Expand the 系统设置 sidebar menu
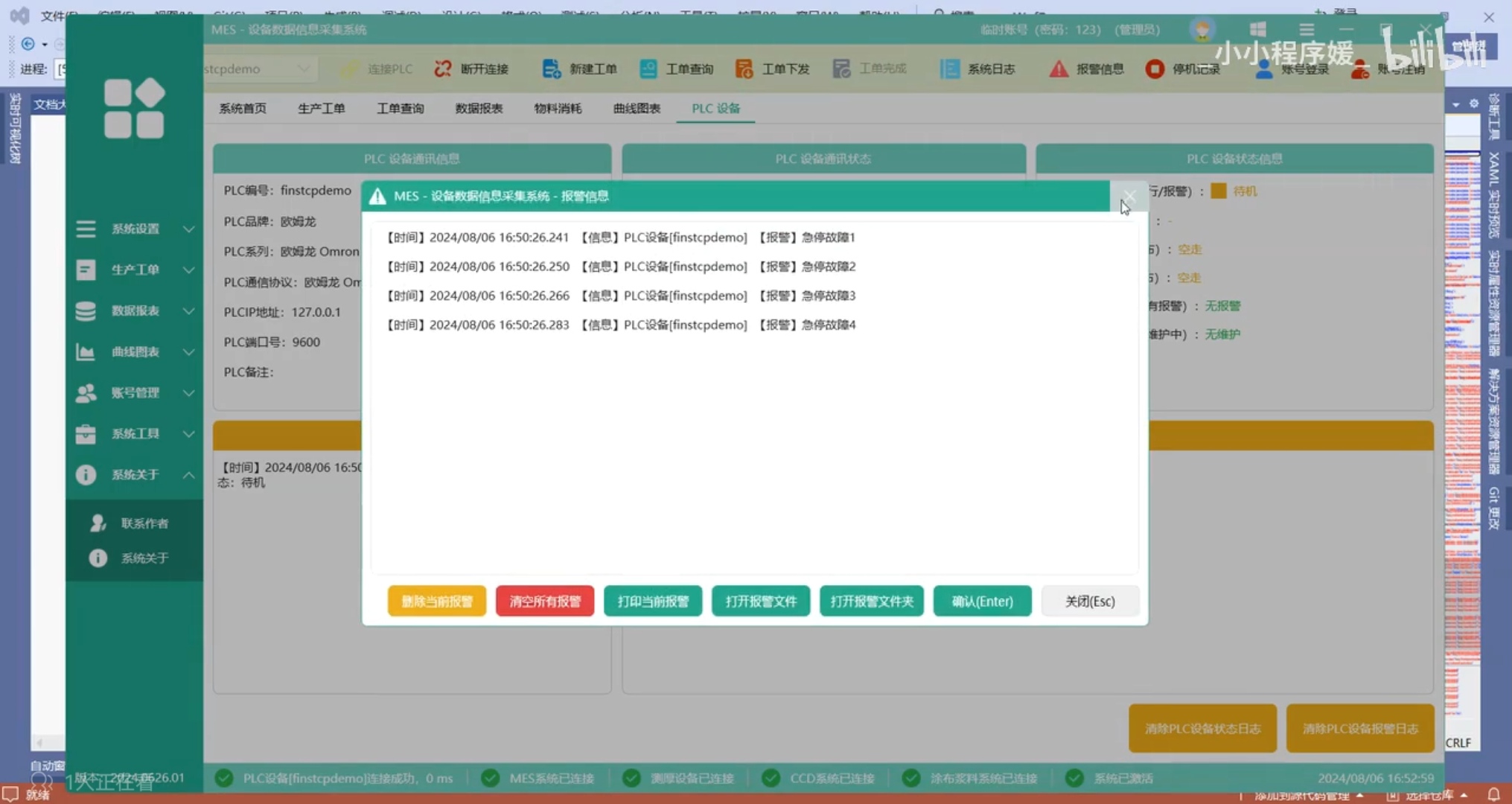This screenshot has height=804, width=1512. click(x=134, y=229)
